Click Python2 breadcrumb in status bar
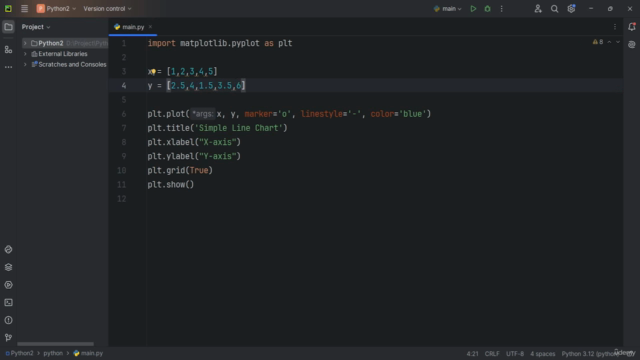The width and height of the screenshot is (640, 360). [20, 353]
